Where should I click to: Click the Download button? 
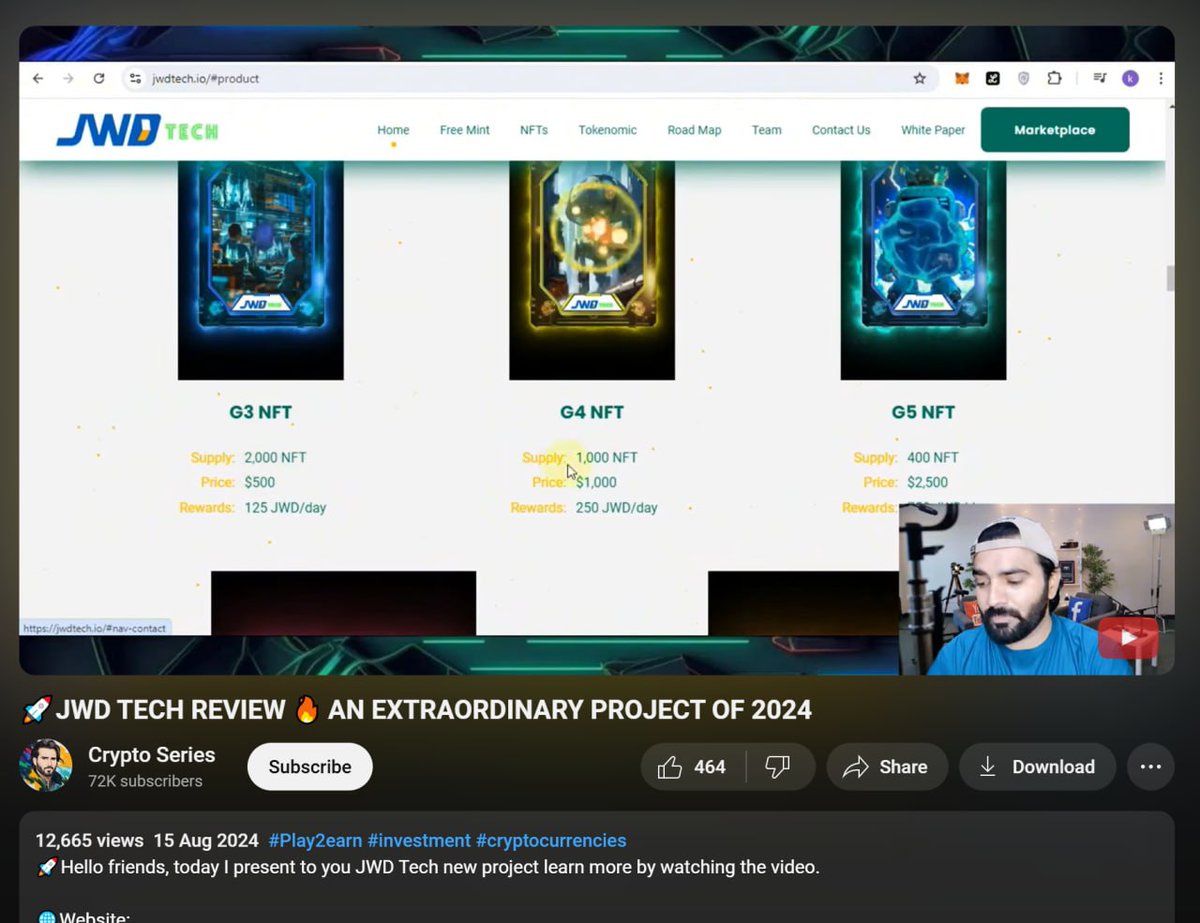pos(1037,767)
